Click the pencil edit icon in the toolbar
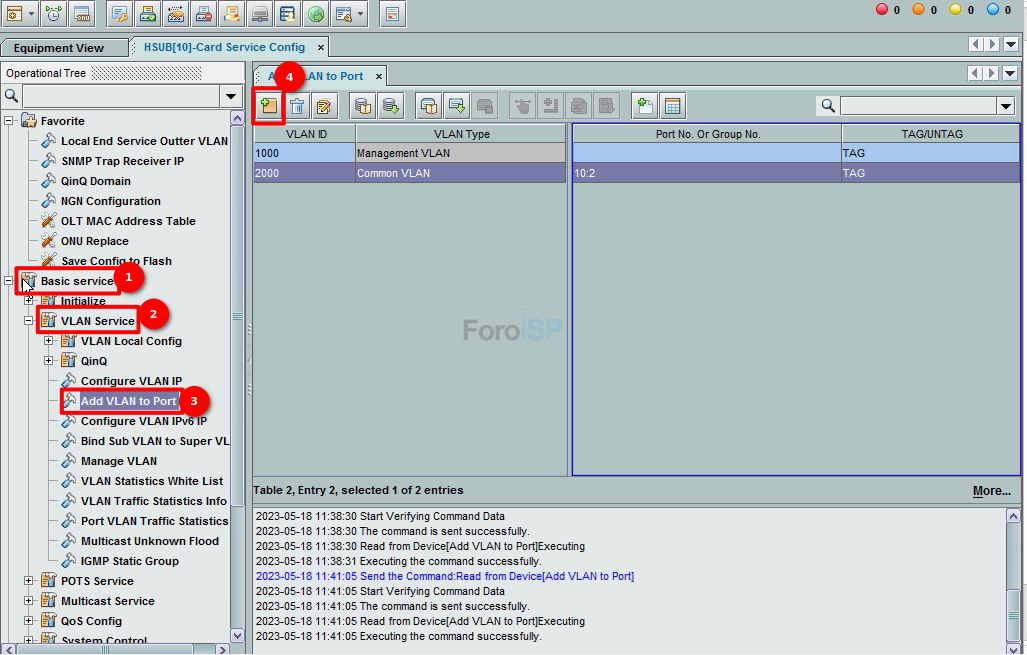 pos(323,106)
